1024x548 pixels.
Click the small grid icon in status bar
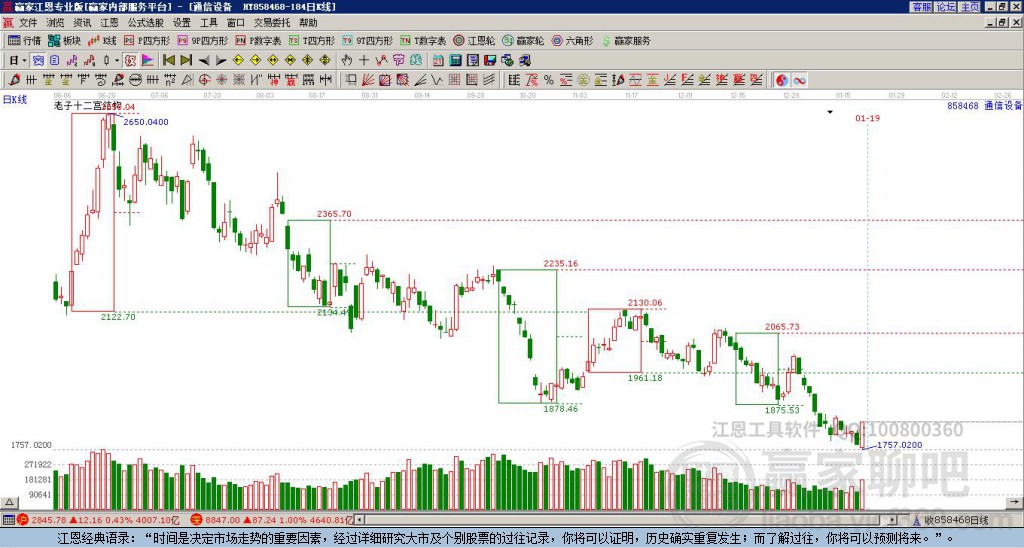[x=8, y=521]
